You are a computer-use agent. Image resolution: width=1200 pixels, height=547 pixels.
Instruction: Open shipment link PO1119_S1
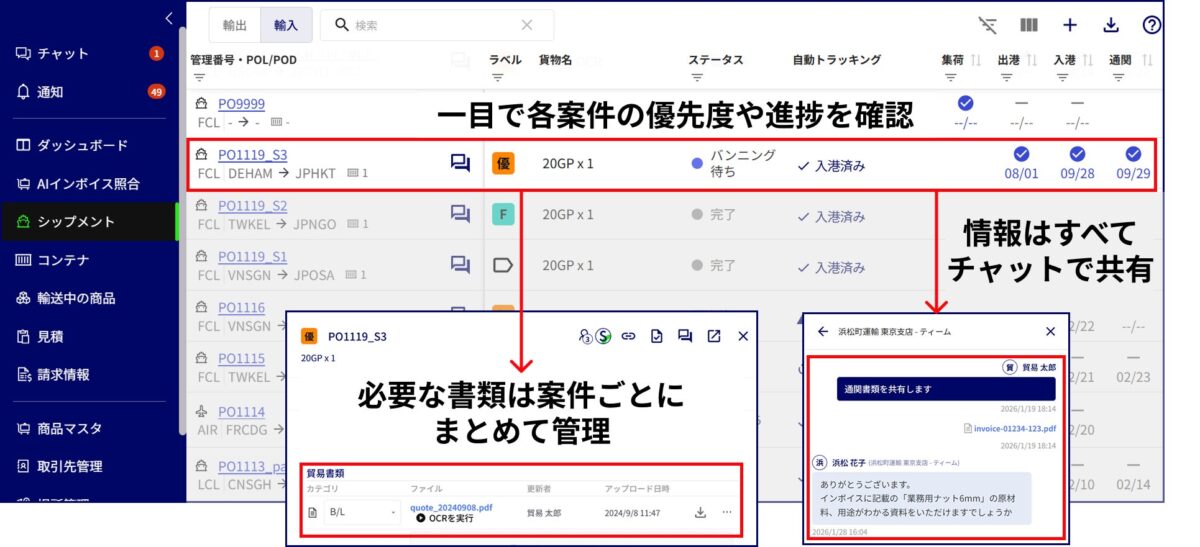(252, 257)
